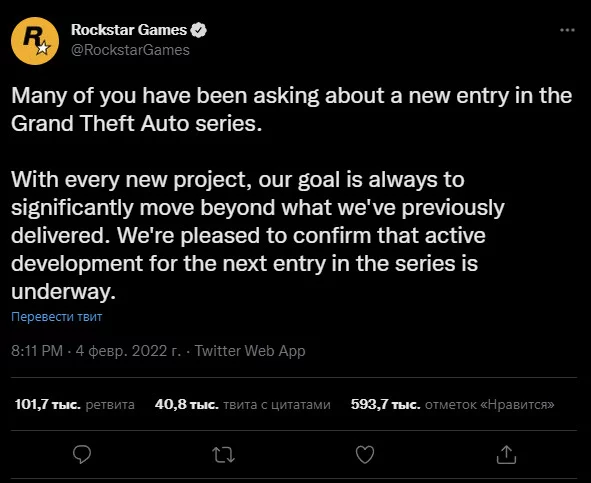Retweet using the arrows icon
Screen dimensions: 591x483
(224, 454)
